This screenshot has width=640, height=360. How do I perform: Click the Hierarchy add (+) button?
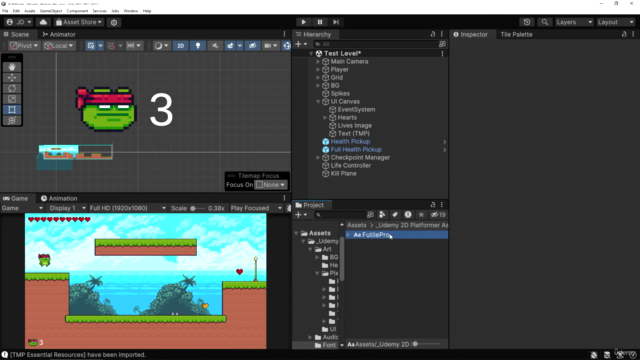pos(301,44)
